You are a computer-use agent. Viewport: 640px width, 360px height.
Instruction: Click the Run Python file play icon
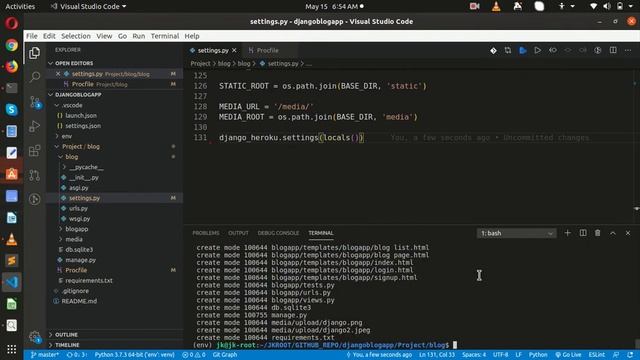click(538, 50)
